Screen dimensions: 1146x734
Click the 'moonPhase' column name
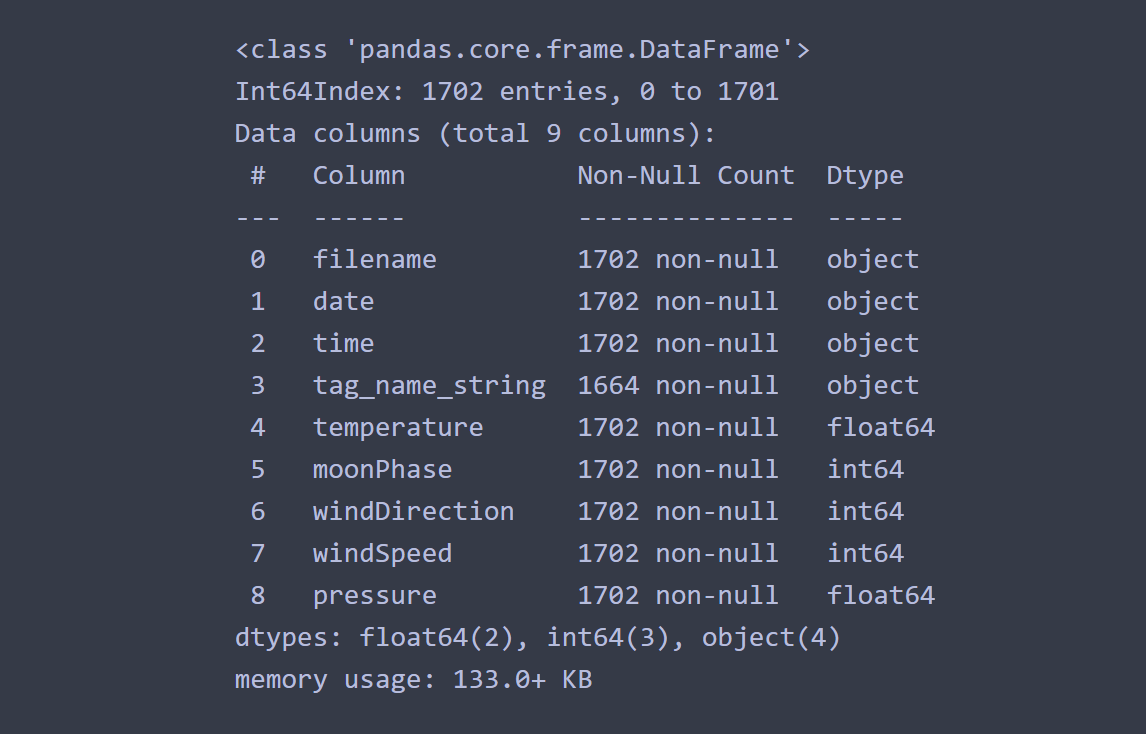pyautogui.click(x=382, y=469)
